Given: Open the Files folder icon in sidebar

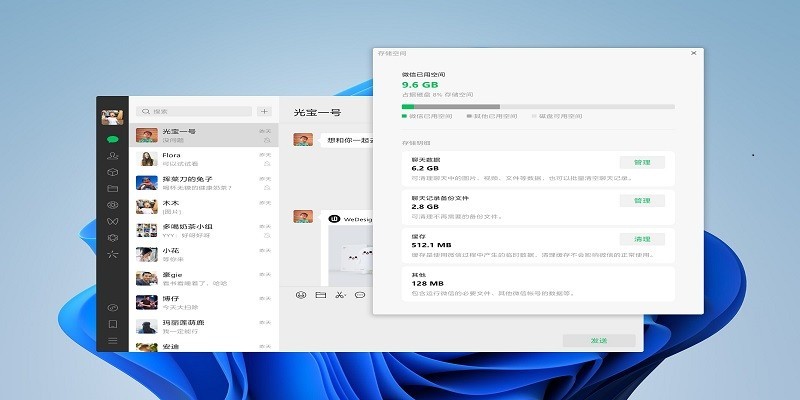Looking at the screenshot, I should tap(113, 188).
